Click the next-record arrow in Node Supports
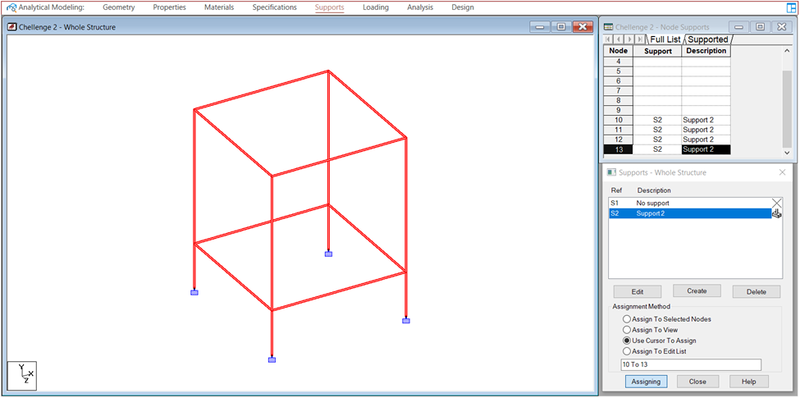Viewport: 800px width, 398px height. point(629,39)
